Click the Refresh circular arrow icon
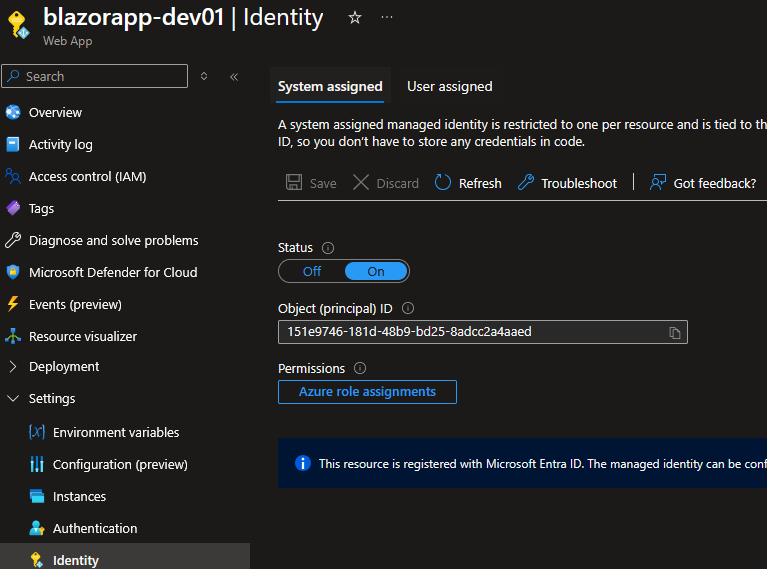Viewport: 767px width, 569px height. 443,182
